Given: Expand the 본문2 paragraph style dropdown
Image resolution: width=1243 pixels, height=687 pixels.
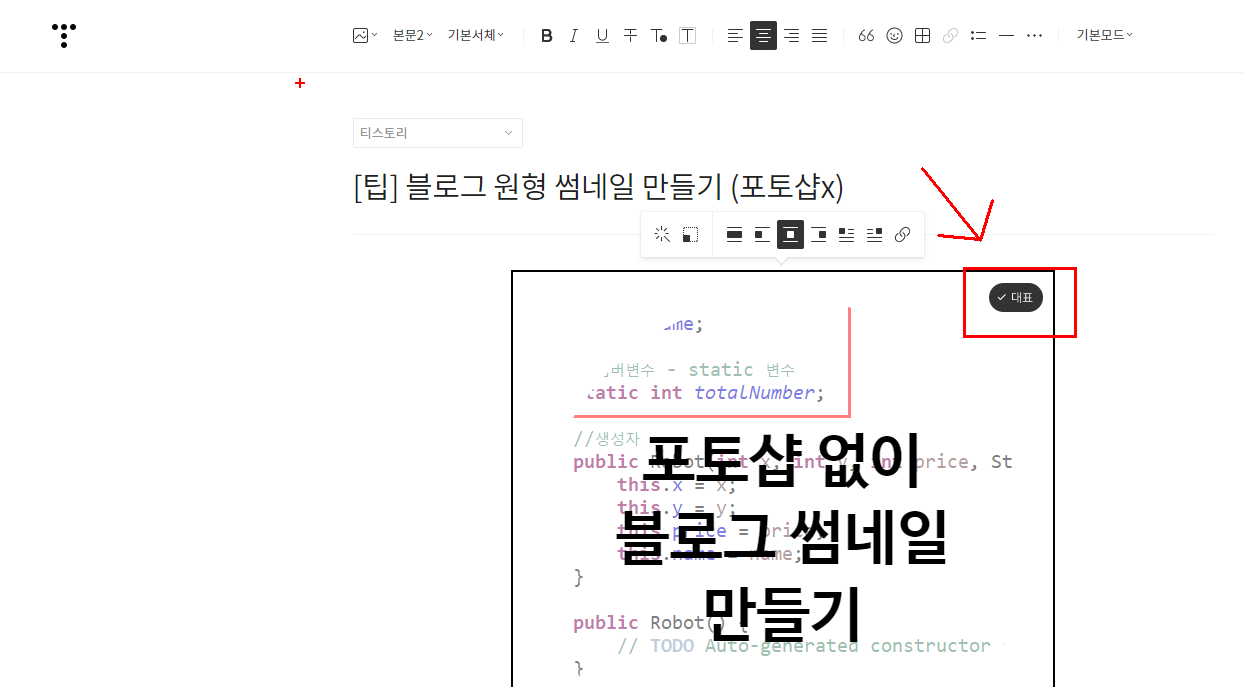Looking at the screenshot, I should 412,35.
